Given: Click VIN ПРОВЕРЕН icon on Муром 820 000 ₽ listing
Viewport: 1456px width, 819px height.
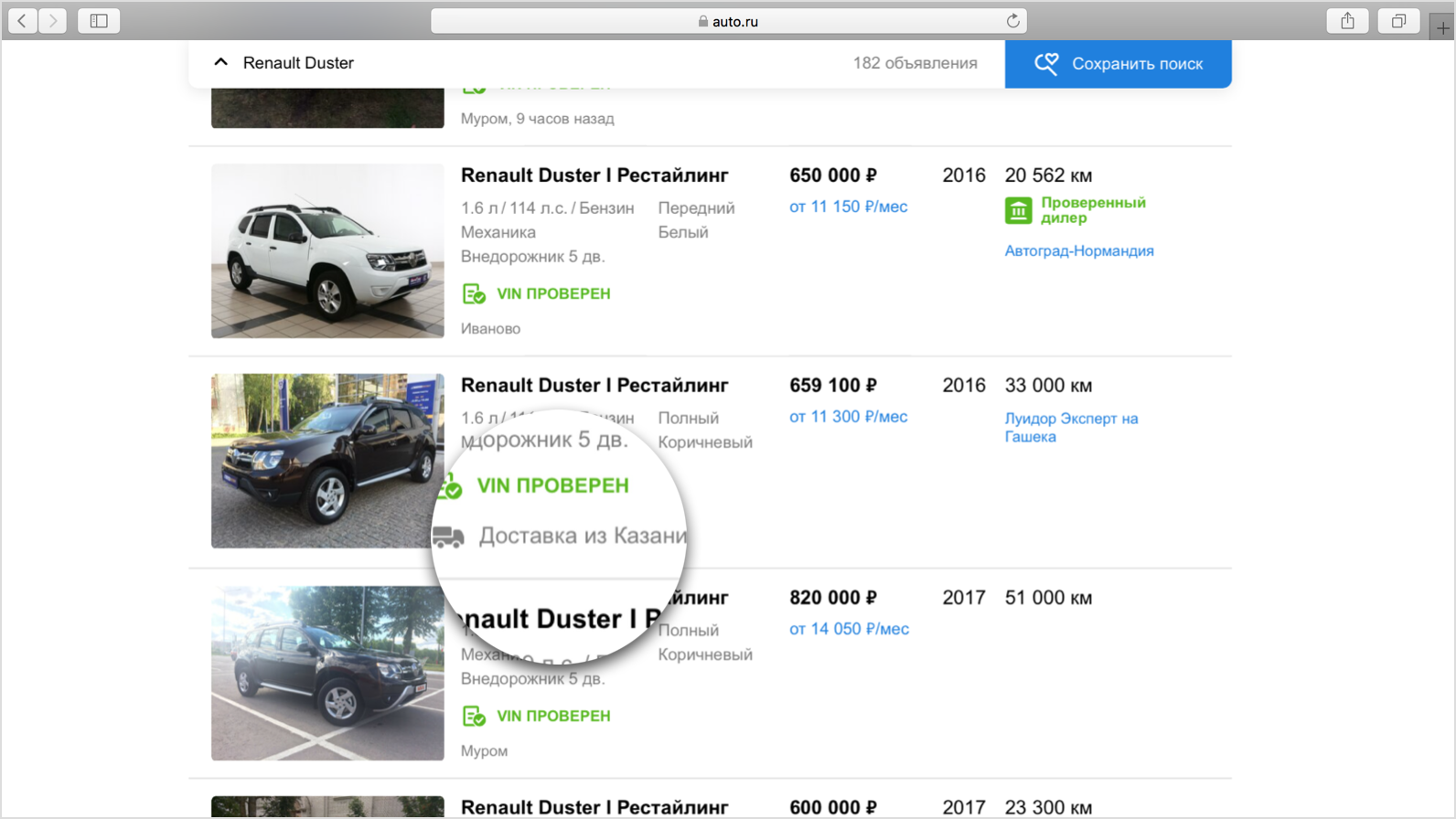Looking at the screenshot, I should click(474, 716).
